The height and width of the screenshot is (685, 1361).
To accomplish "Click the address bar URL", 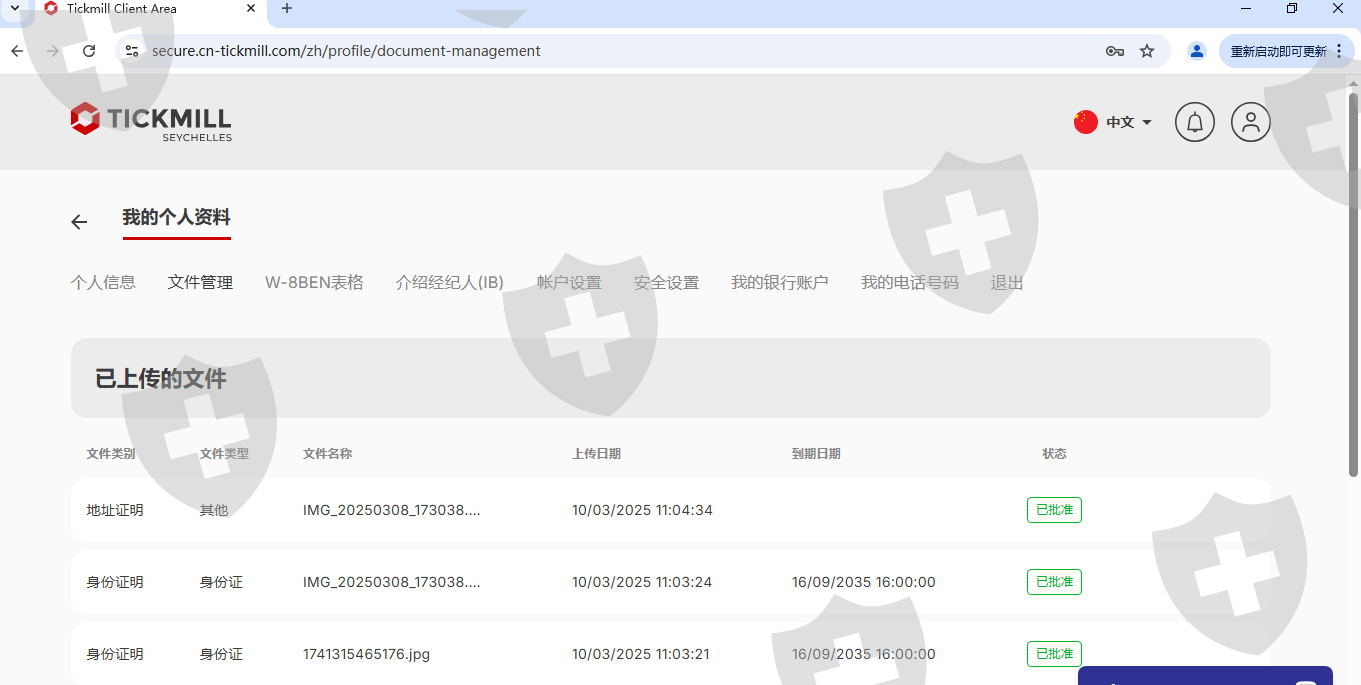I will (346, 51).
